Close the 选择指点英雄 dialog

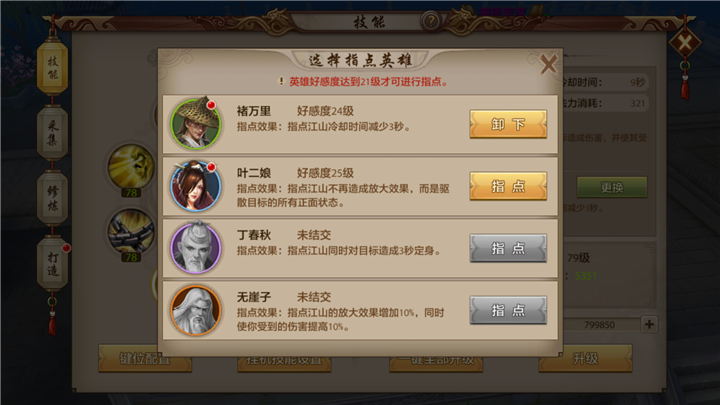(x=548, y=64)
